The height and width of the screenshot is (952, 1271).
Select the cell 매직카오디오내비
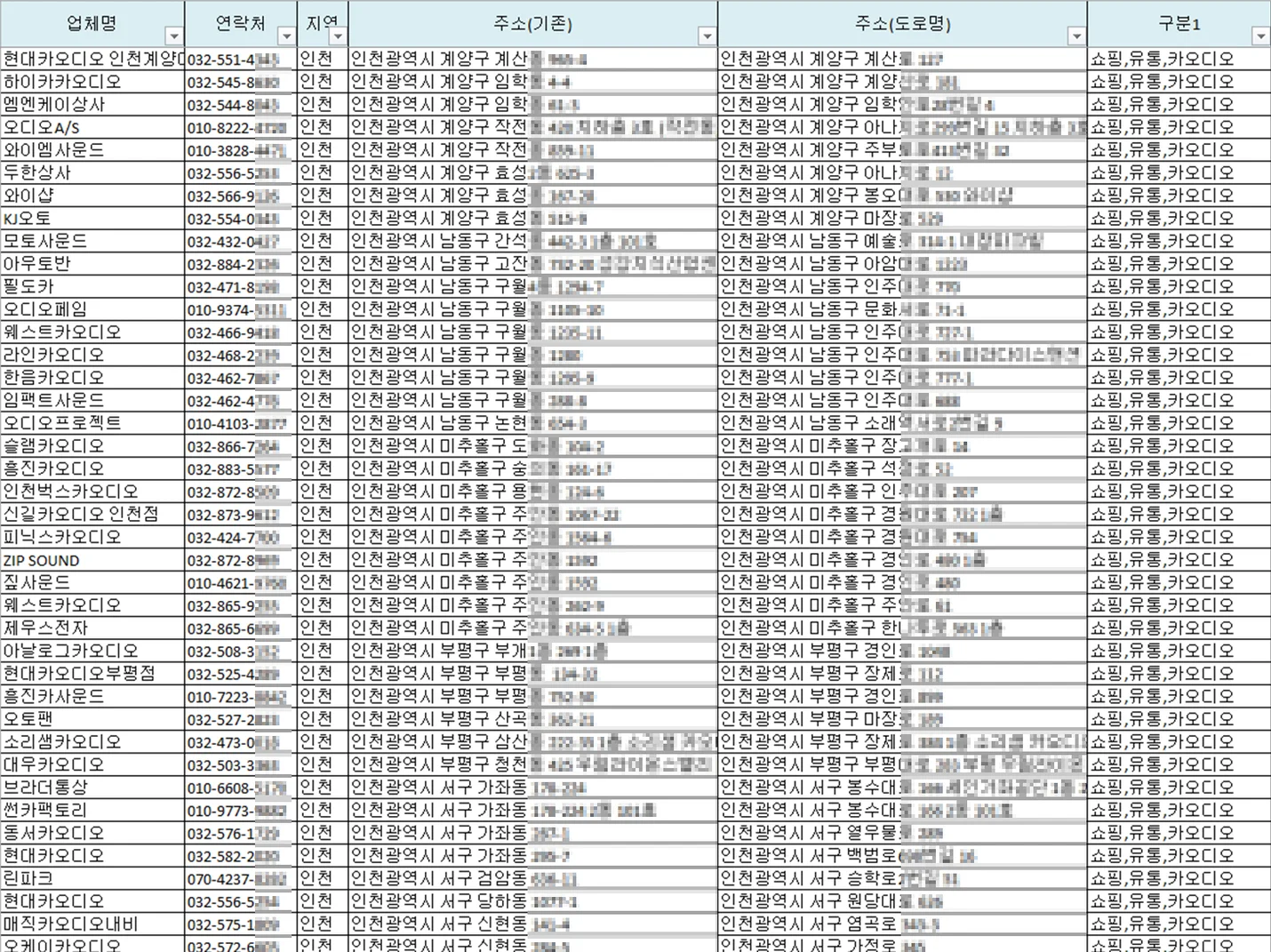point(92,924)
